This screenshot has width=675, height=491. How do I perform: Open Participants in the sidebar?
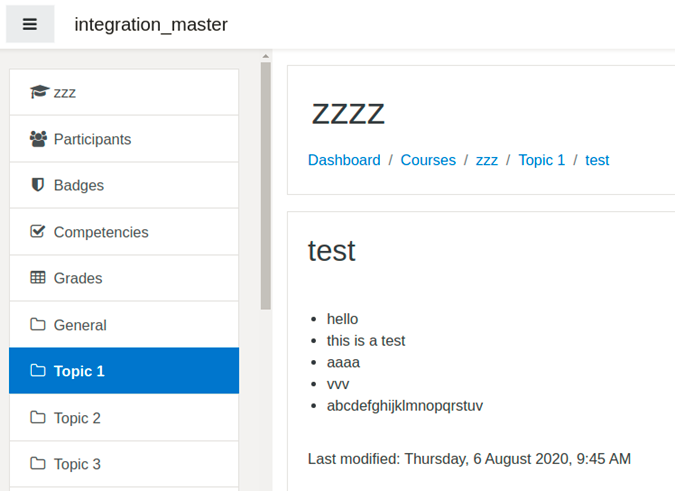click(124, 139)
